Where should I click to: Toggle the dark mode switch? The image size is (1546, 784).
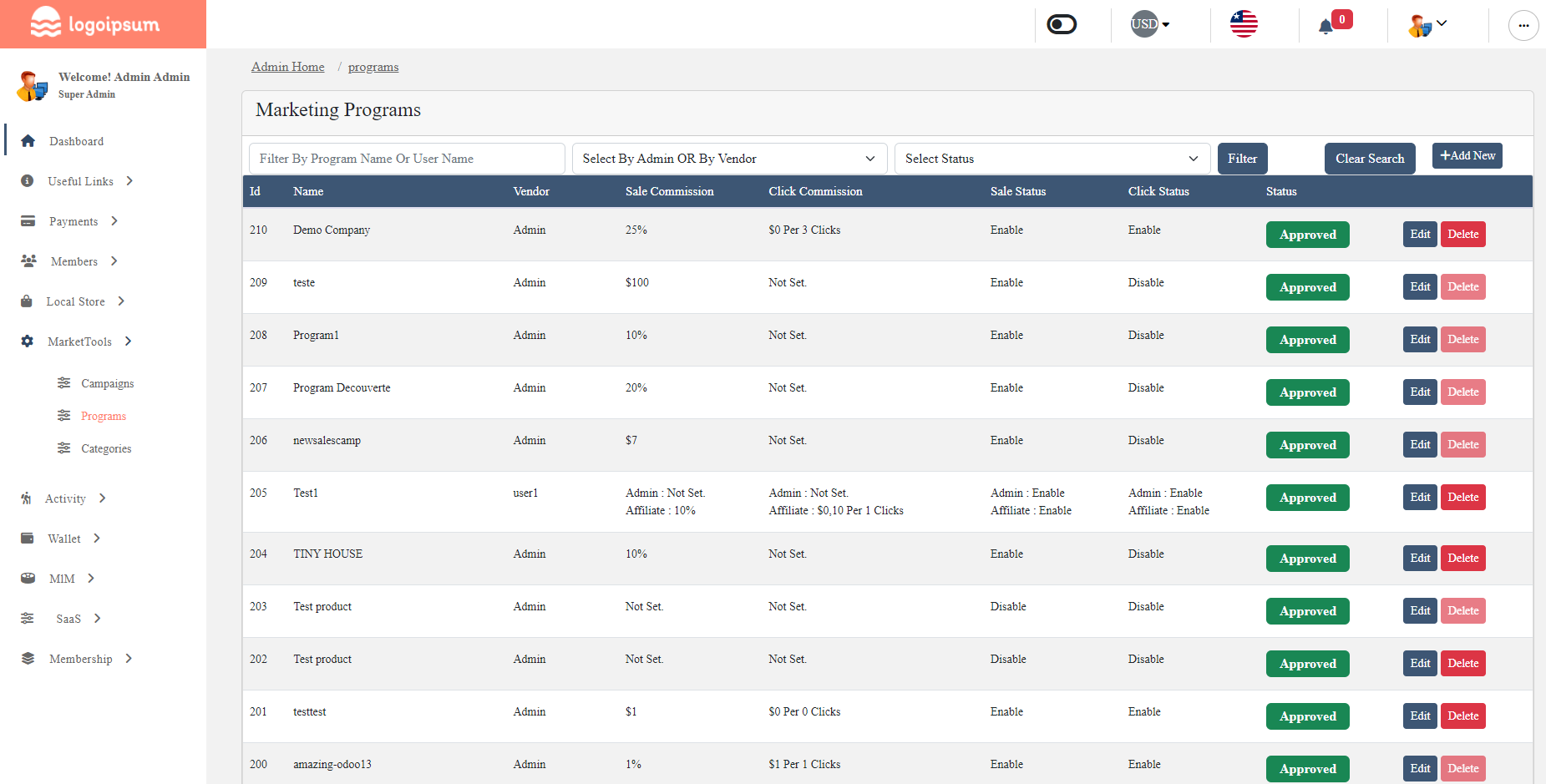click(x=1061, y=24)
